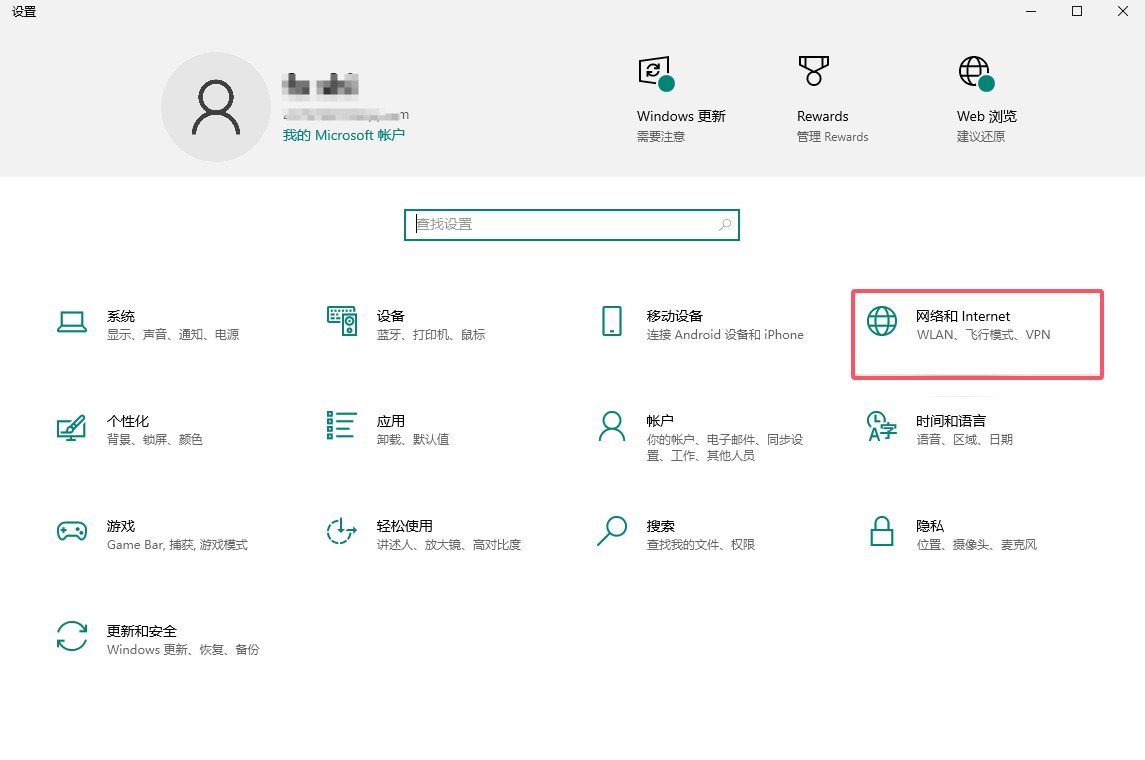This screenshot has width=1145, height=760.
Task: Click the search magnifier in the search box
Action: click(725, 225)
